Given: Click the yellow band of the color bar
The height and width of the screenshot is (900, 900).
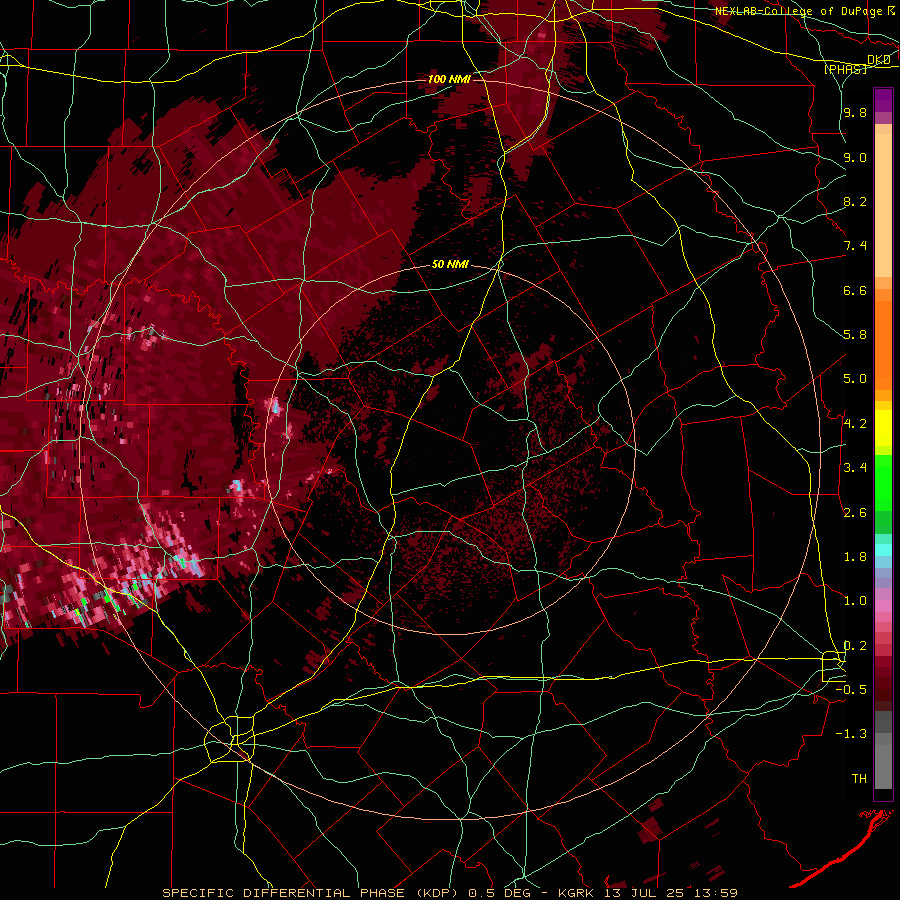Looking at the screenshot, I should click(883, 428).
